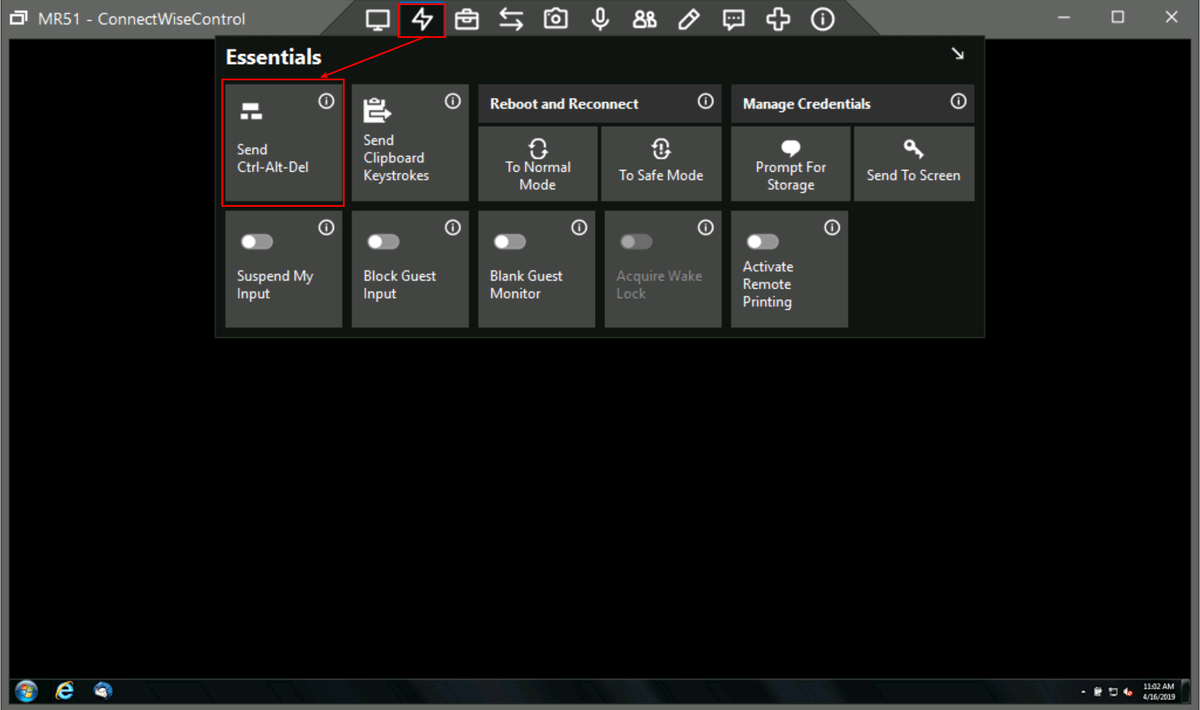This screenshot has height=710, width=1200.
Task: Click the Essentials panel title
Action: [x=274, y=58]
